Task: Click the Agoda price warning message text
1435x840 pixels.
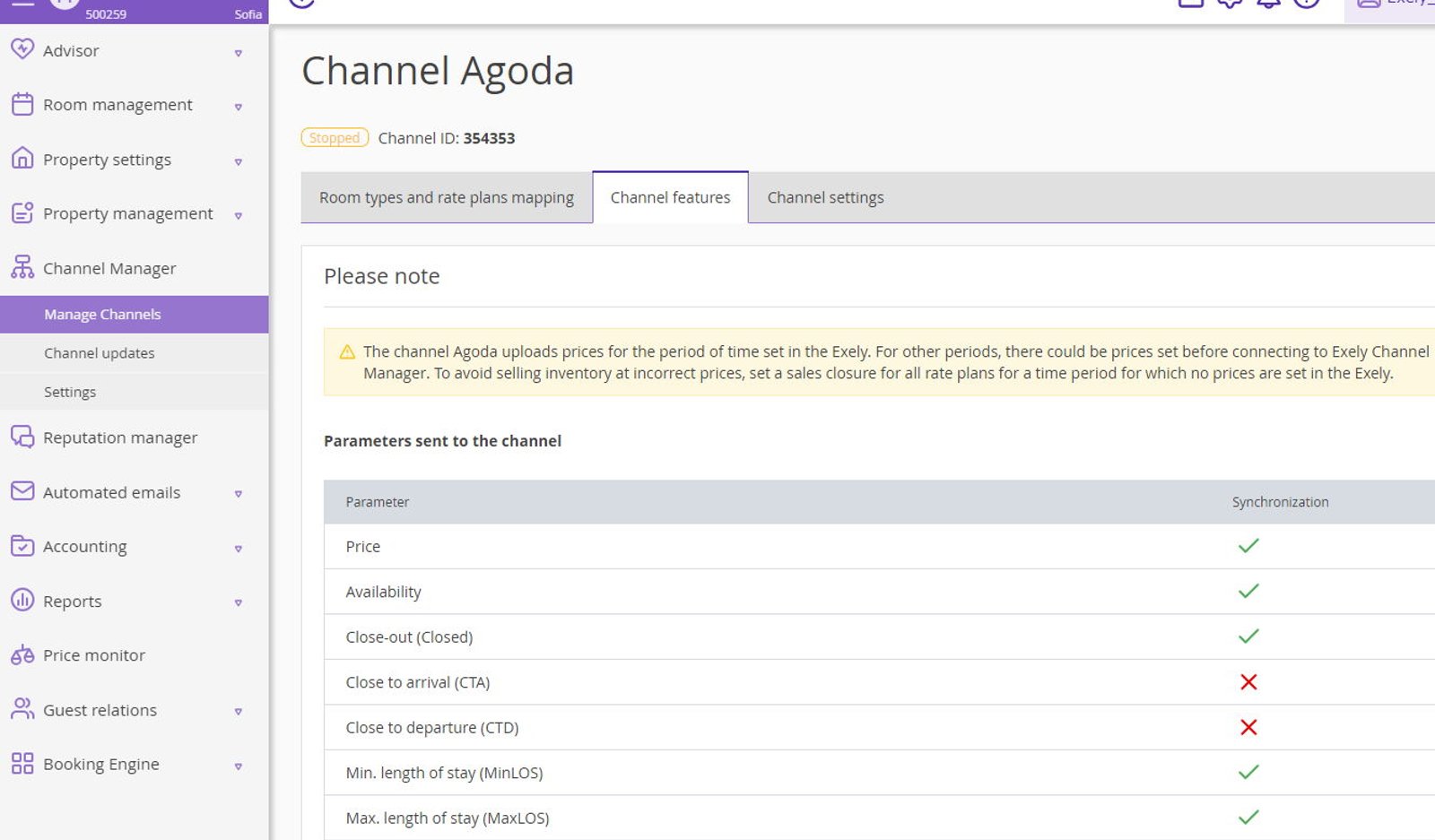Action: point(896,362)
